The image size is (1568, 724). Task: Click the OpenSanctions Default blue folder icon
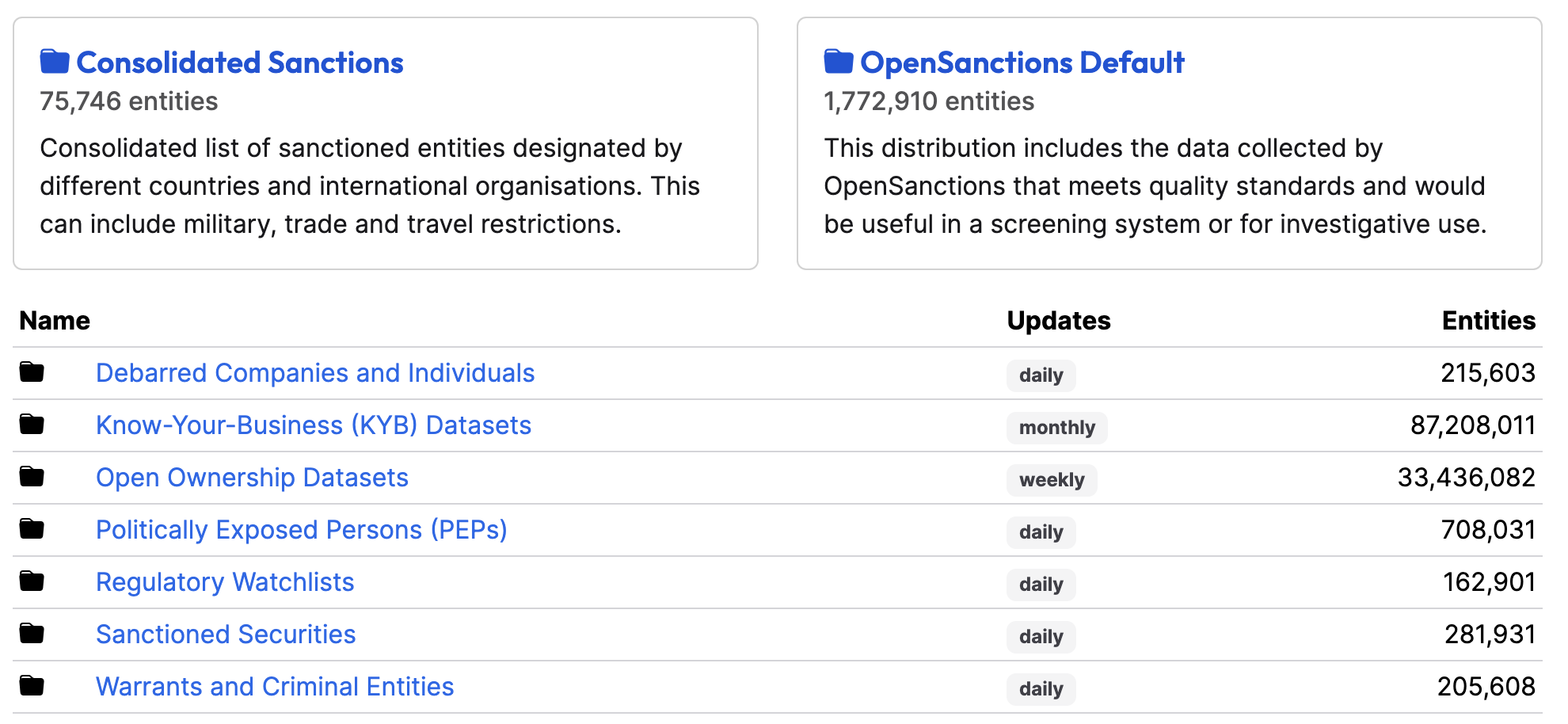point(839,62)
